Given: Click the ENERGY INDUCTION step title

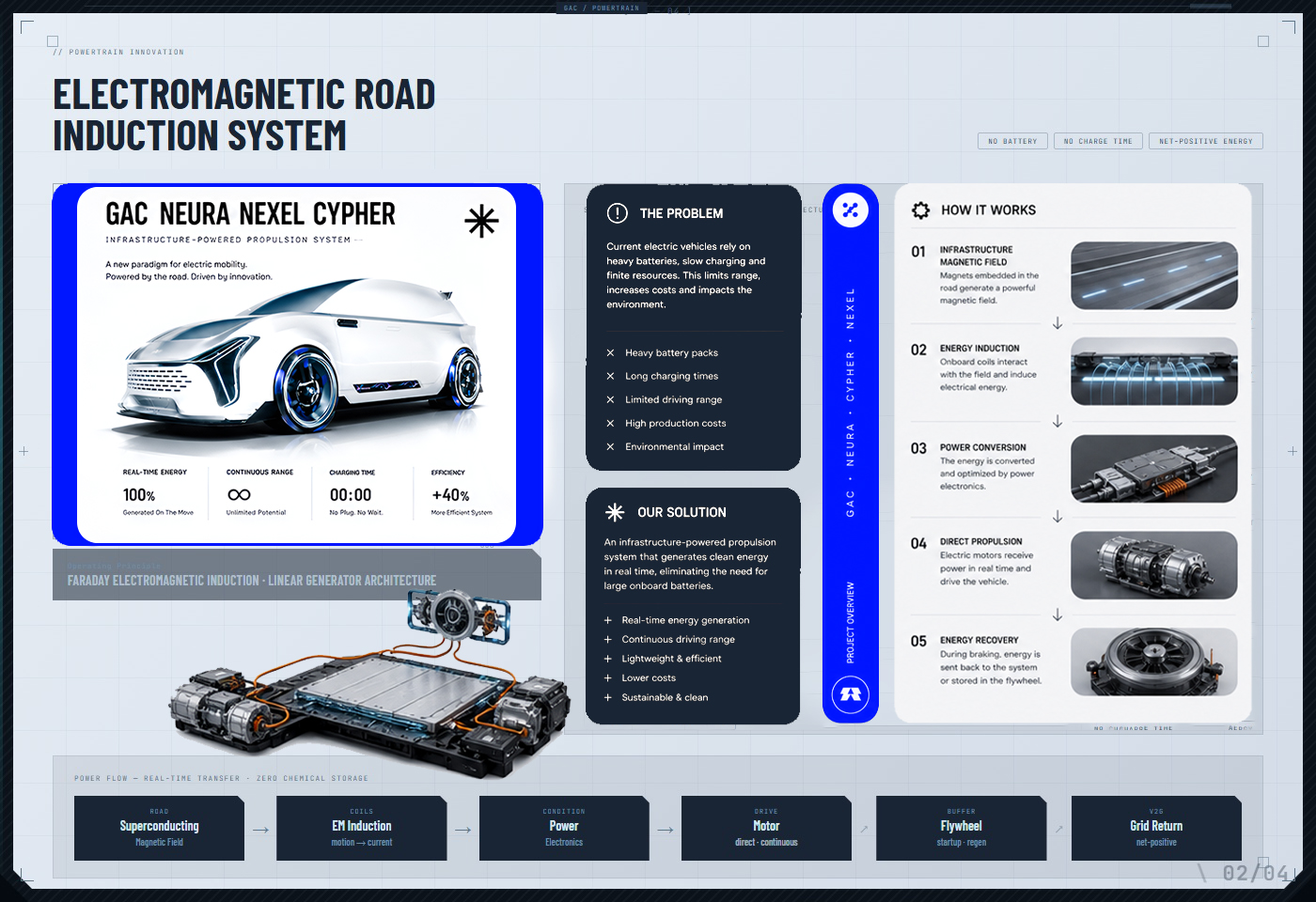Looking at the screenshot, I should pos(979,349).
